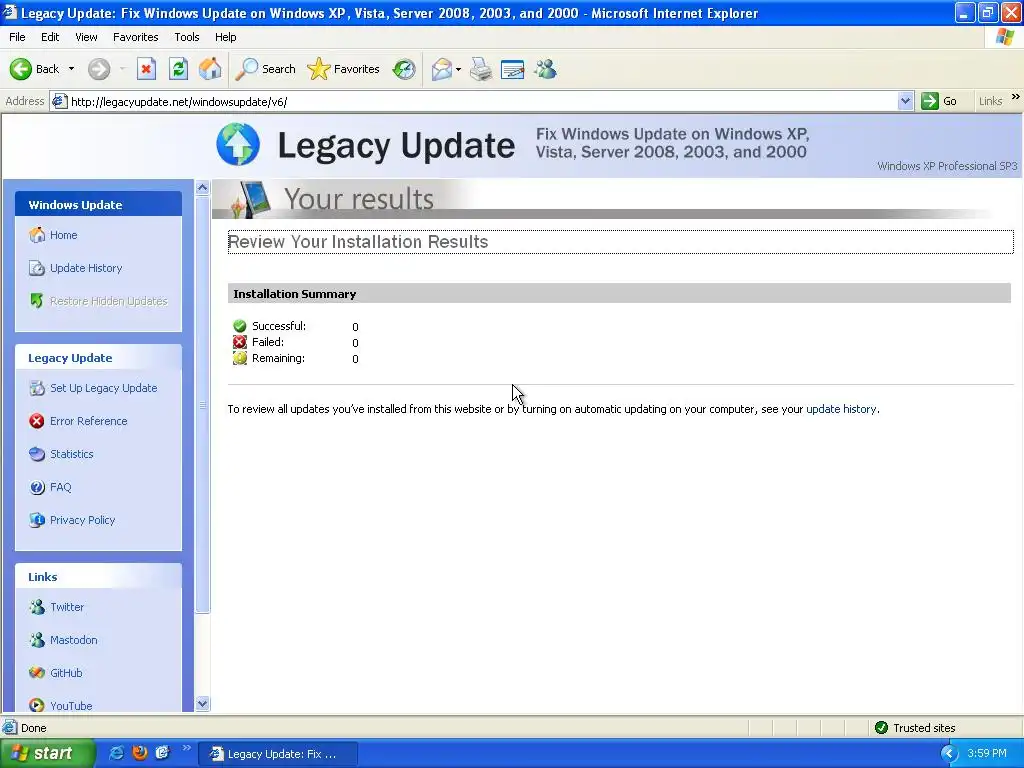Click the GitHub butterfly icon
Image resolution: width=1024 pixels, height=768 pixels.
coord(37,673)
